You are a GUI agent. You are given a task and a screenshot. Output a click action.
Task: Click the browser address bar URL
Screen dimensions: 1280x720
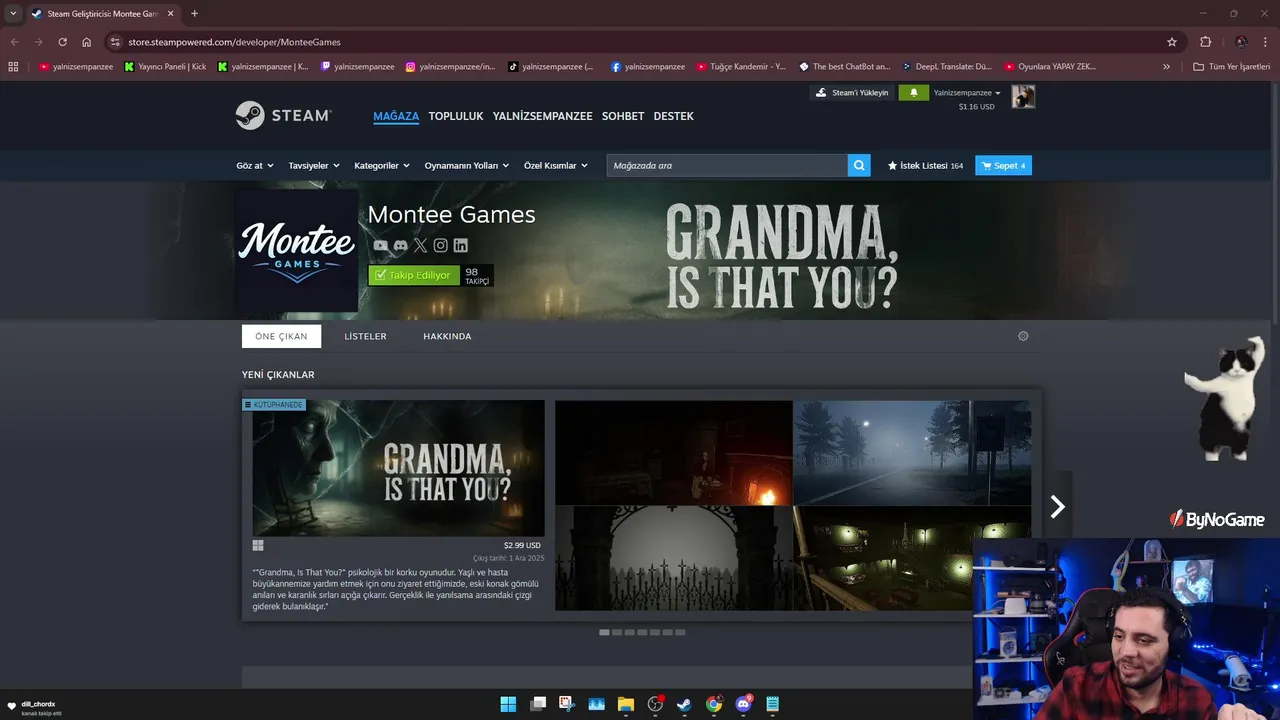(x=234, y=42)
